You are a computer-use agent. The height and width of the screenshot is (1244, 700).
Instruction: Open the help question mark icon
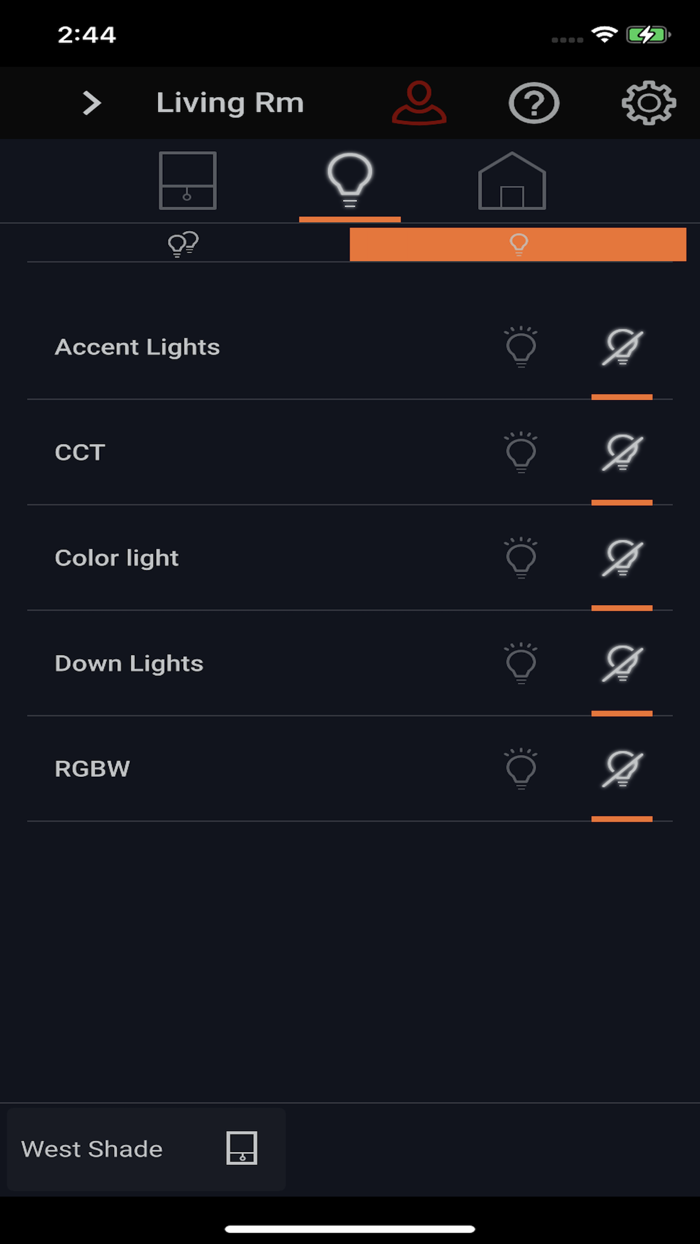click(533, 102)
